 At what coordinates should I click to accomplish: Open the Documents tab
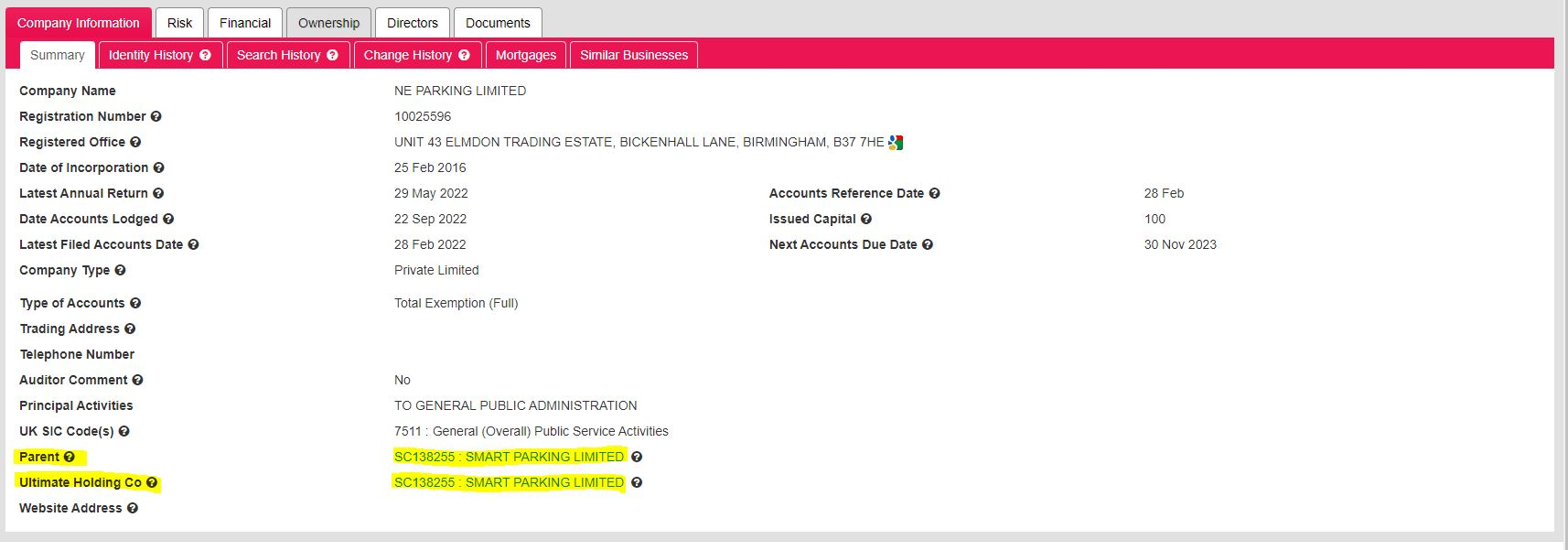[x=498, y=23]
